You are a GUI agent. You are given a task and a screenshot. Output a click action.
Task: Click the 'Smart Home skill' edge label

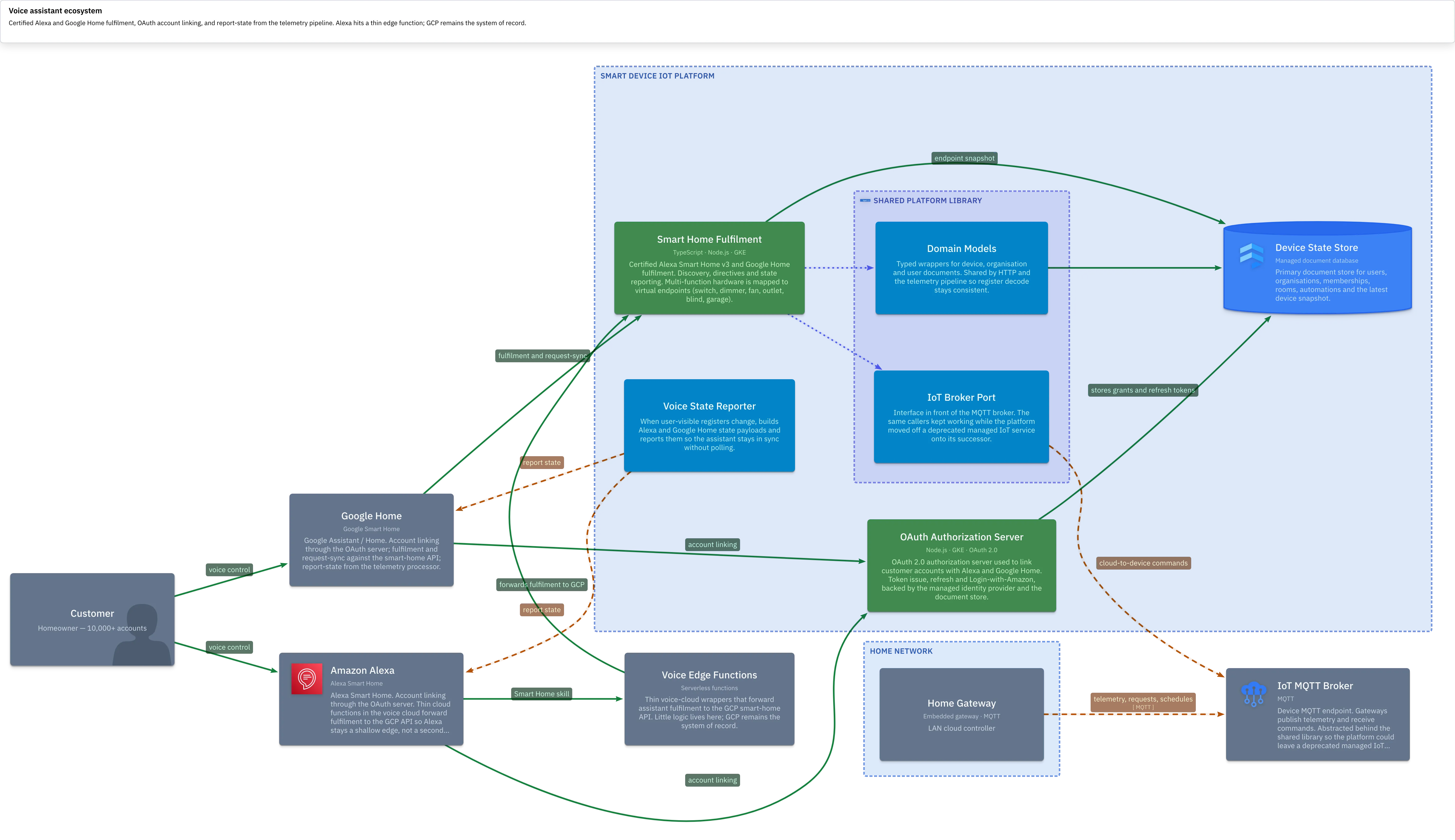tap(541, 694)
